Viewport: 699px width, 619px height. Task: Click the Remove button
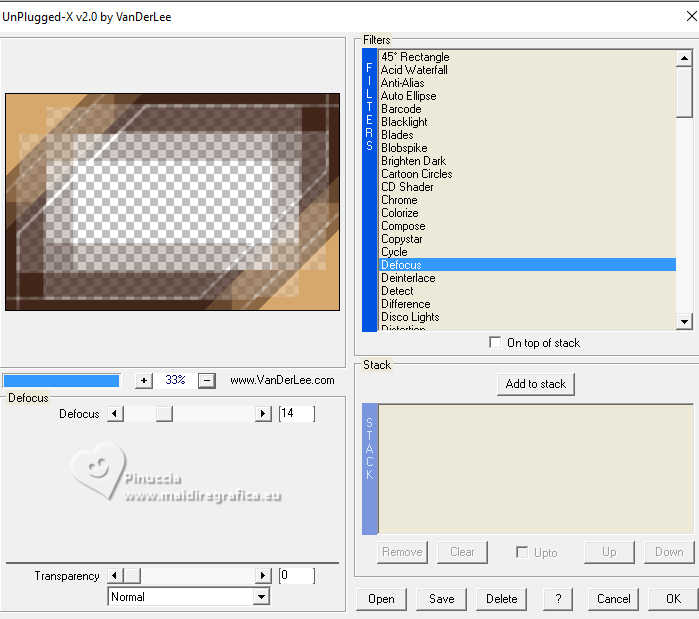(x=402, y=552)
